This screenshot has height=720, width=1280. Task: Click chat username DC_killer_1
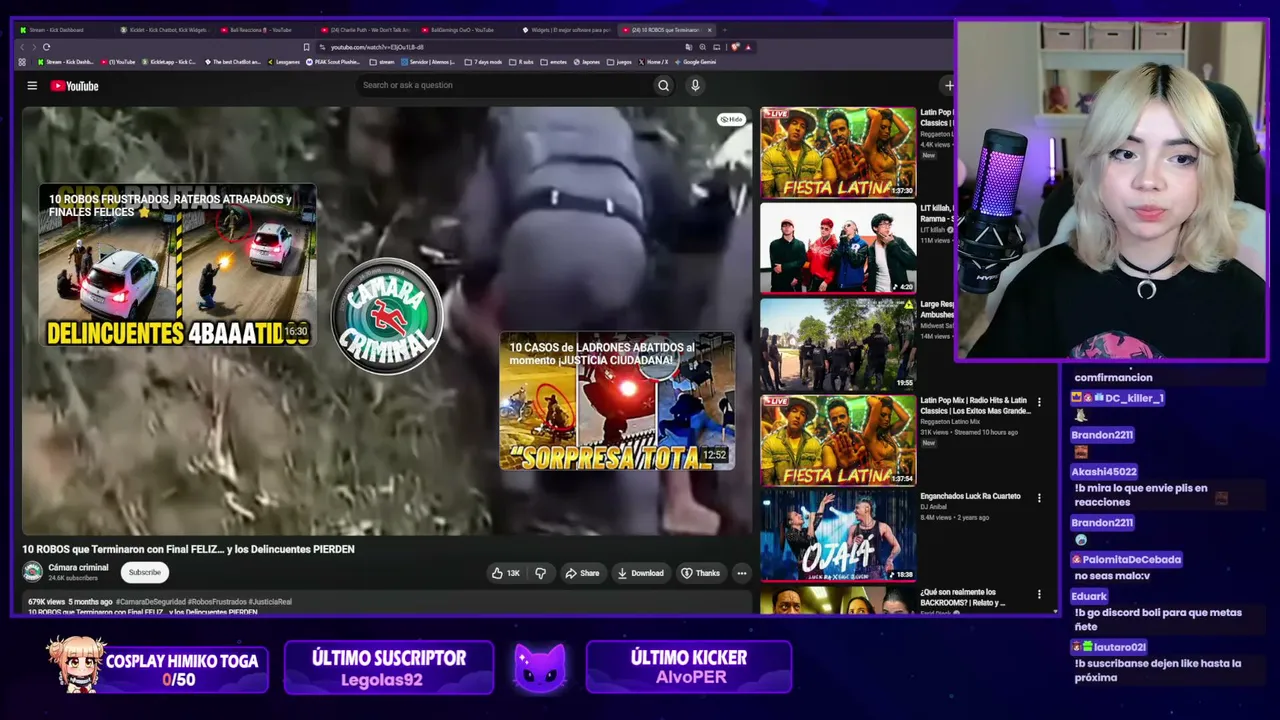(x=1134, y=398)
